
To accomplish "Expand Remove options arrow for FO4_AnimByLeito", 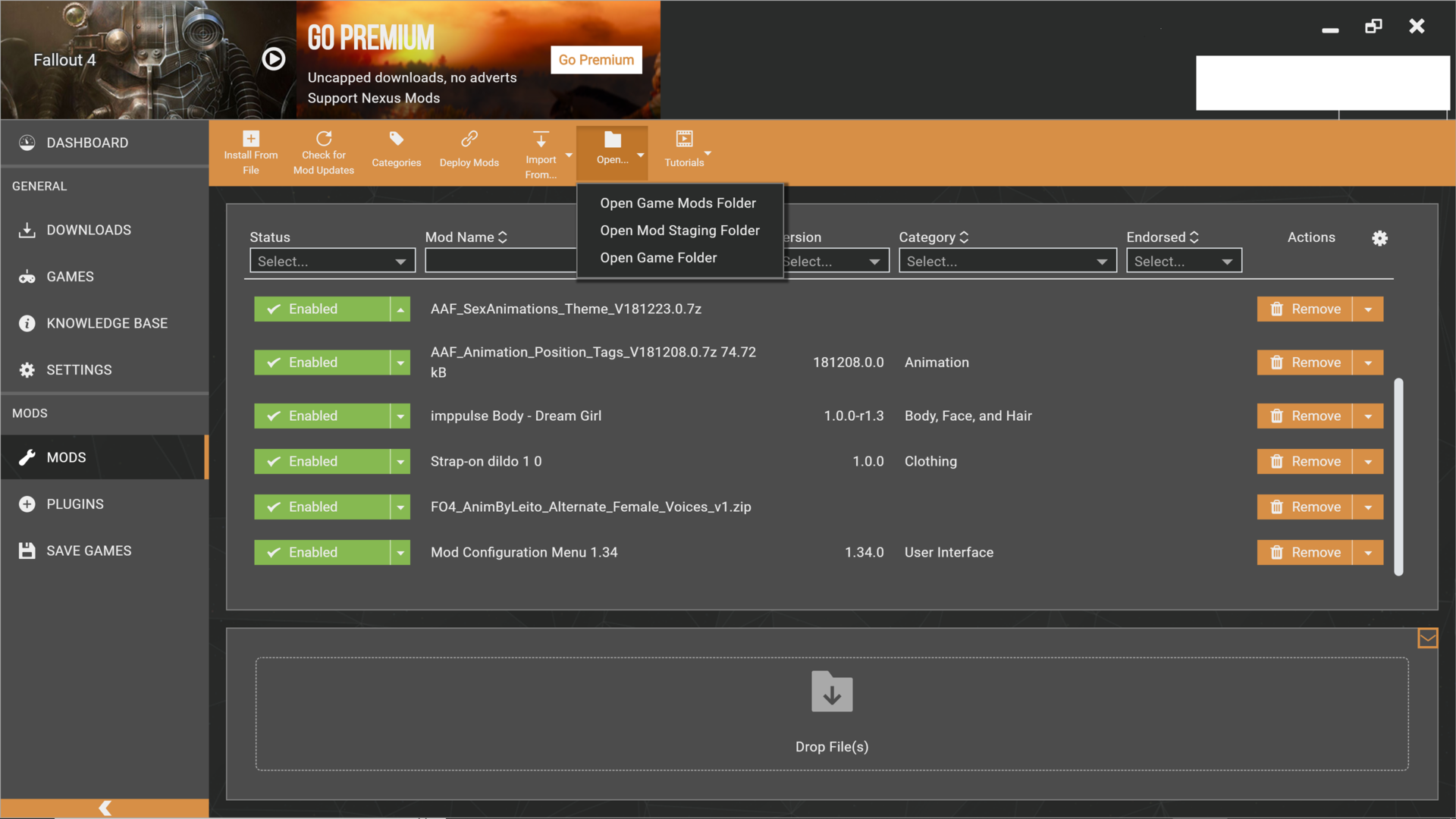I will tap(1368, 507).
